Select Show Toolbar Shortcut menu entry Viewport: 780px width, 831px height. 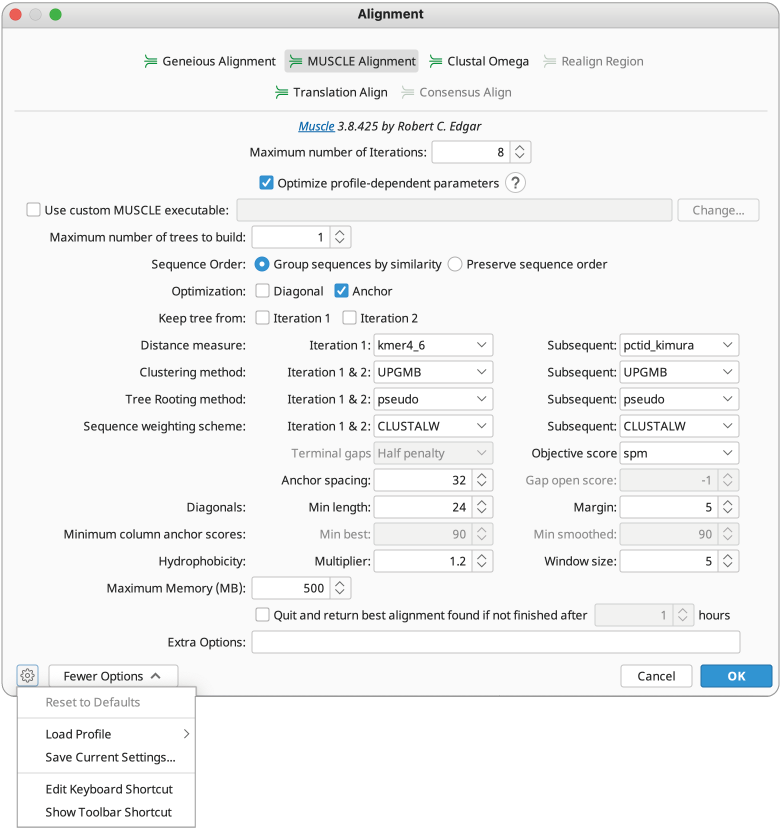point(108,812)
